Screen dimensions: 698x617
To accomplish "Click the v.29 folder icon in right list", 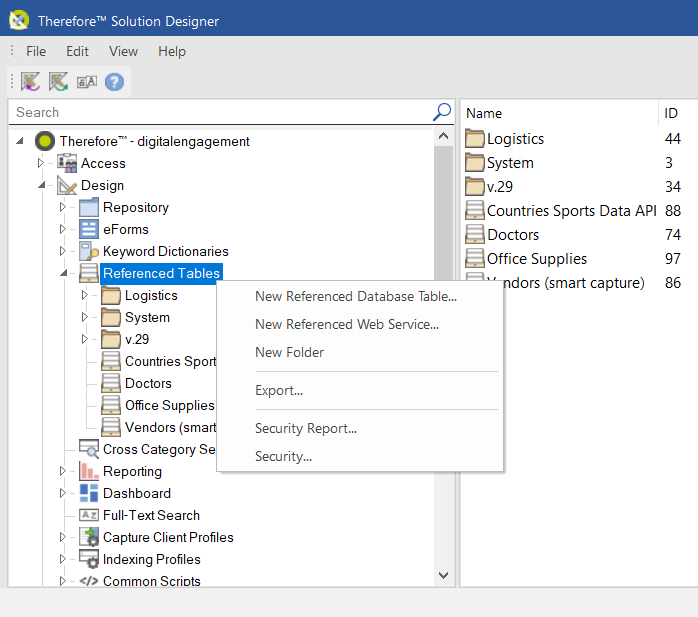I will click(x=475, y=186).
